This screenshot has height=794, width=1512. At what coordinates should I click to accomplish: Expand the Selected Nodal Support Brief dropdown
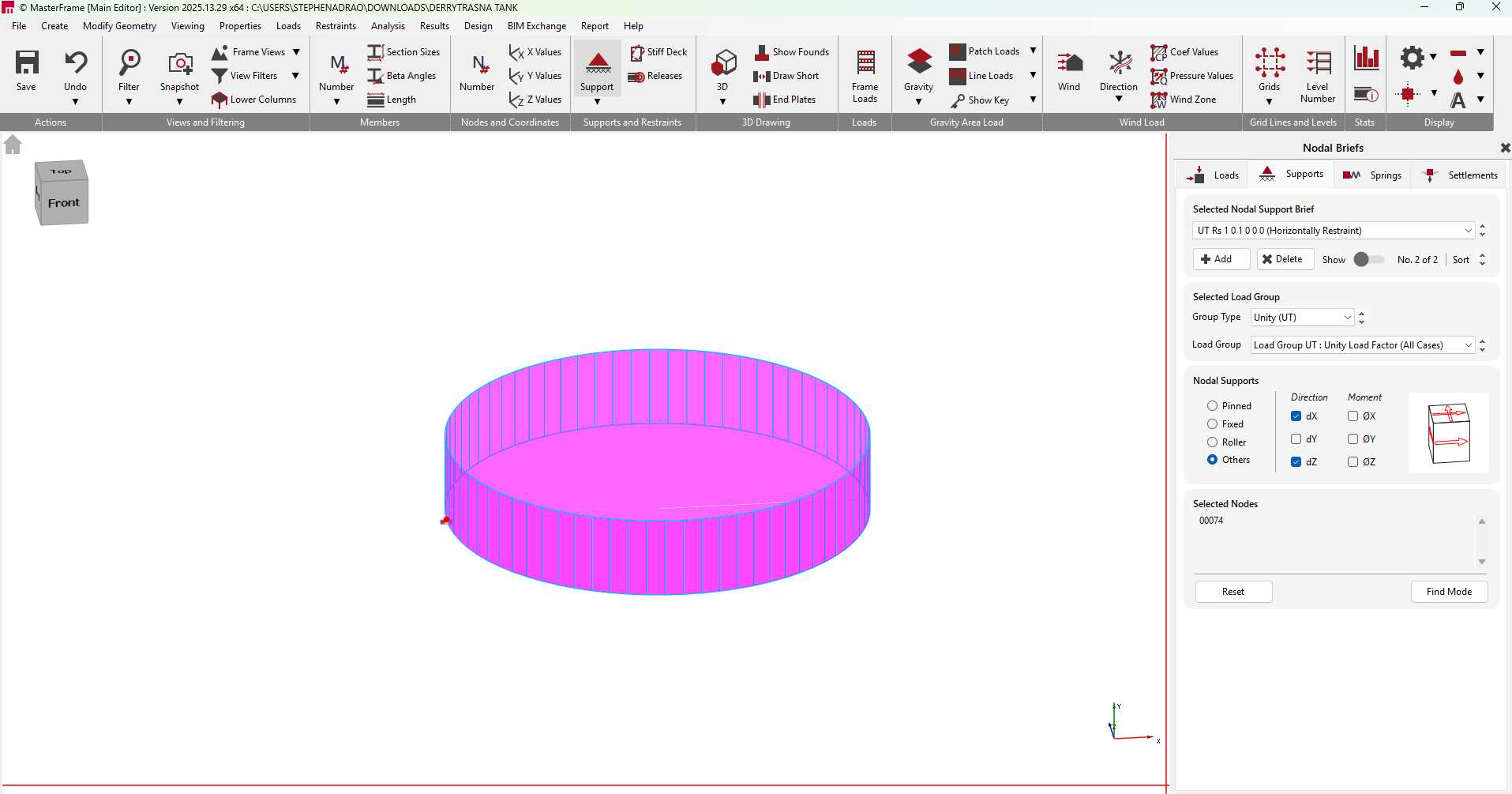point(1468,231)
